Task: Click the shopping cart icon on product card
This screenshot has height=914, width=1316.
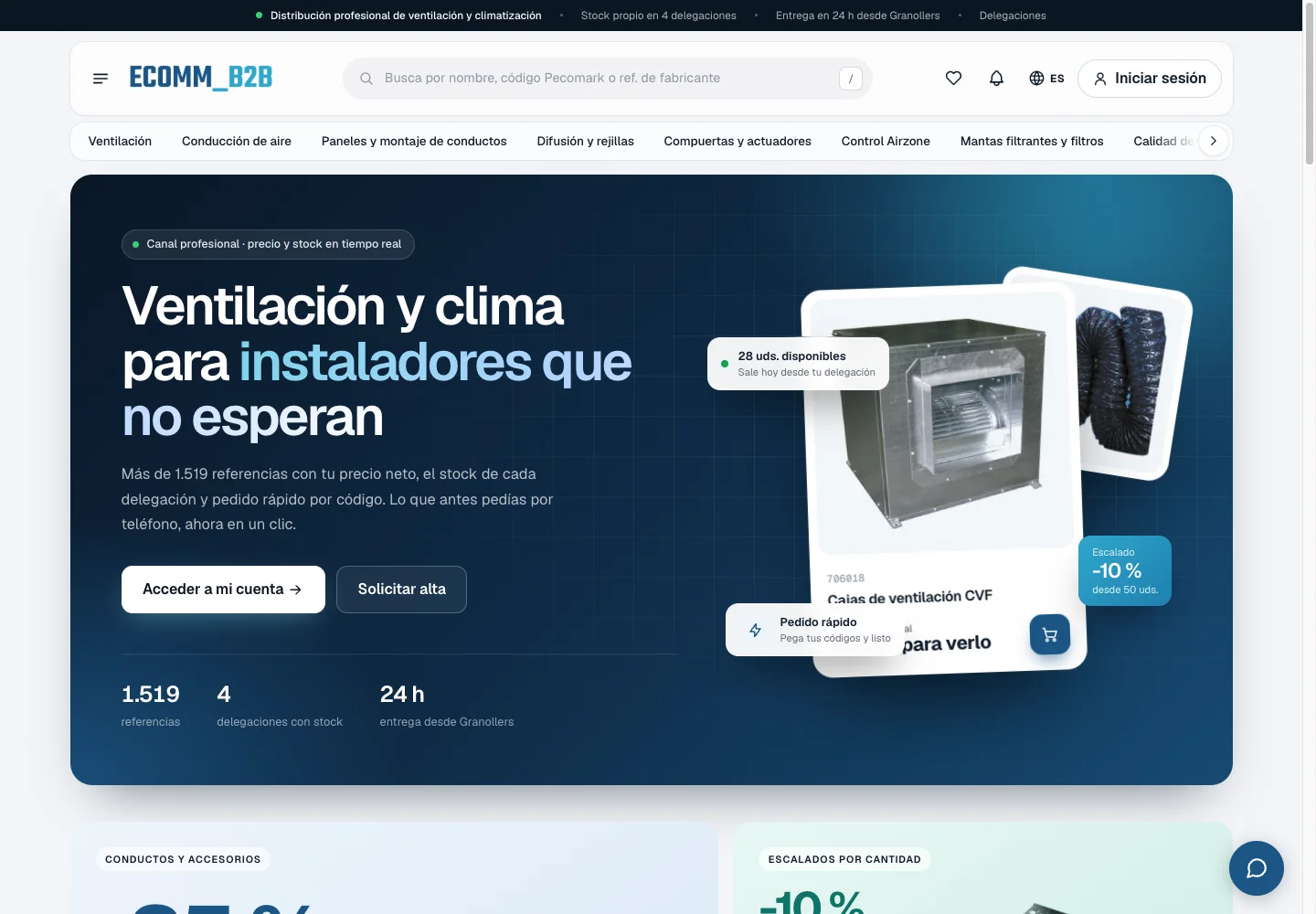Action: coord(1049,634)
